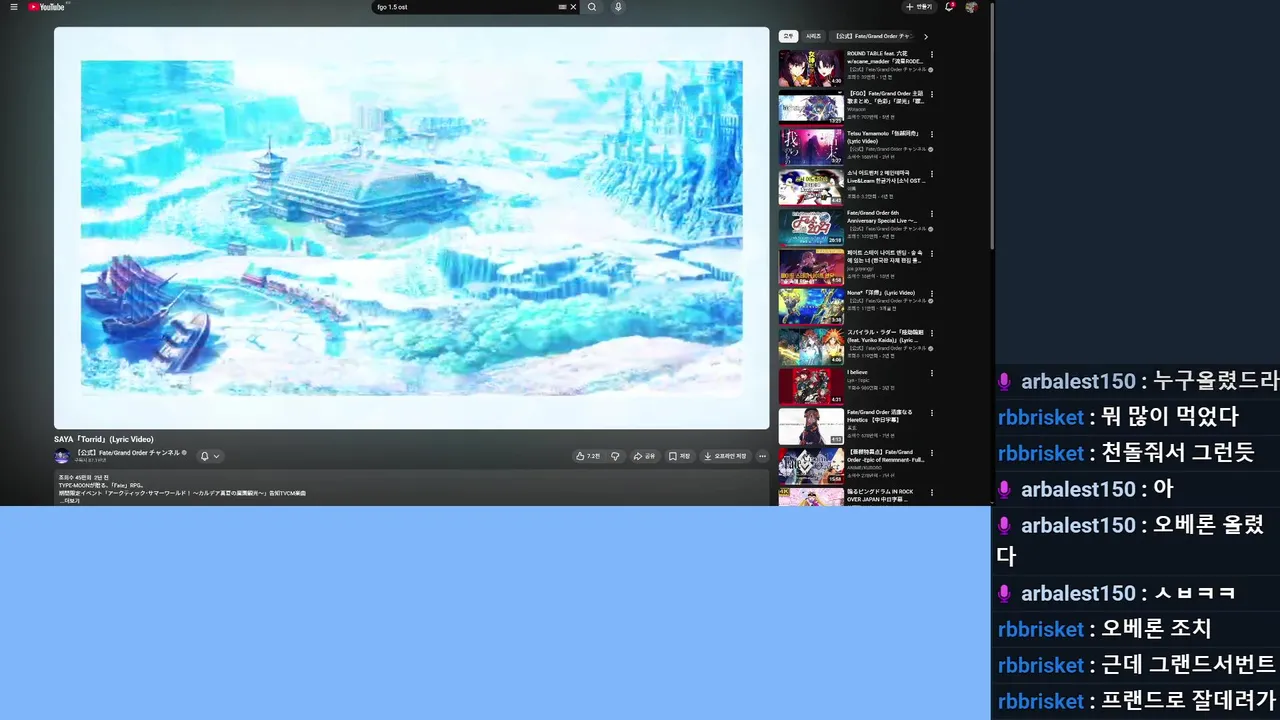Open the Fate/Grand Order channel avatar
Viewport: 1280px width, 720px height.
click(x=62, y=456)
